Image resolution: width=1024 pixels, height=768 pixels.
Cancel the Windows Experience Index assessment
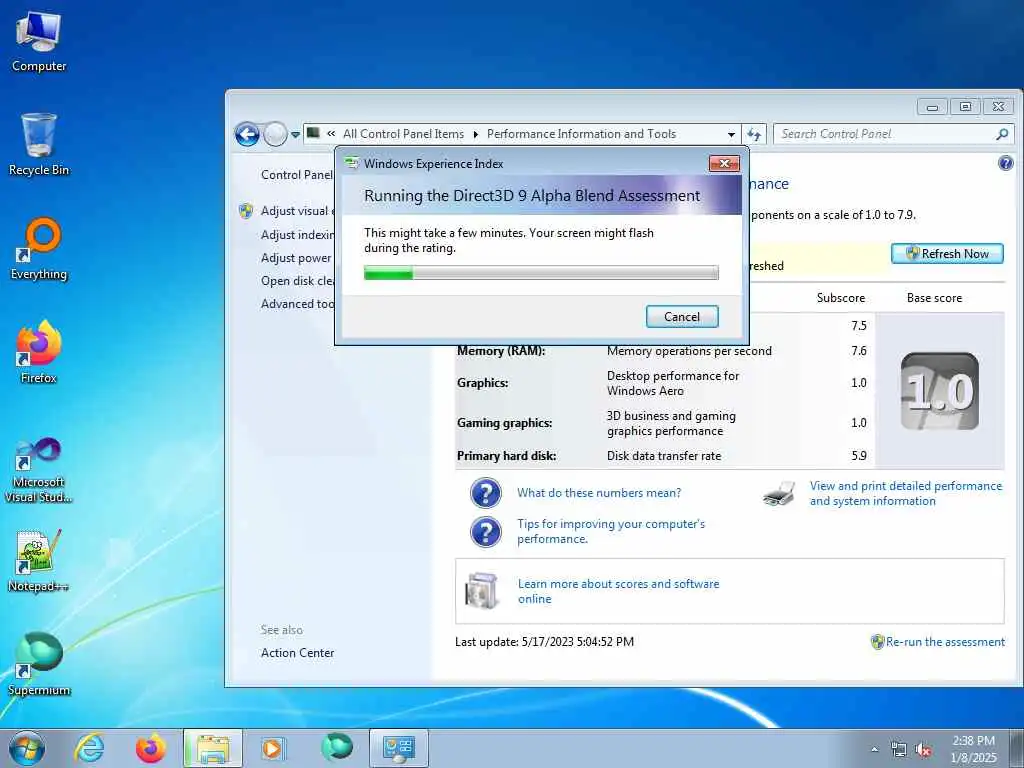tap(682, 317)
